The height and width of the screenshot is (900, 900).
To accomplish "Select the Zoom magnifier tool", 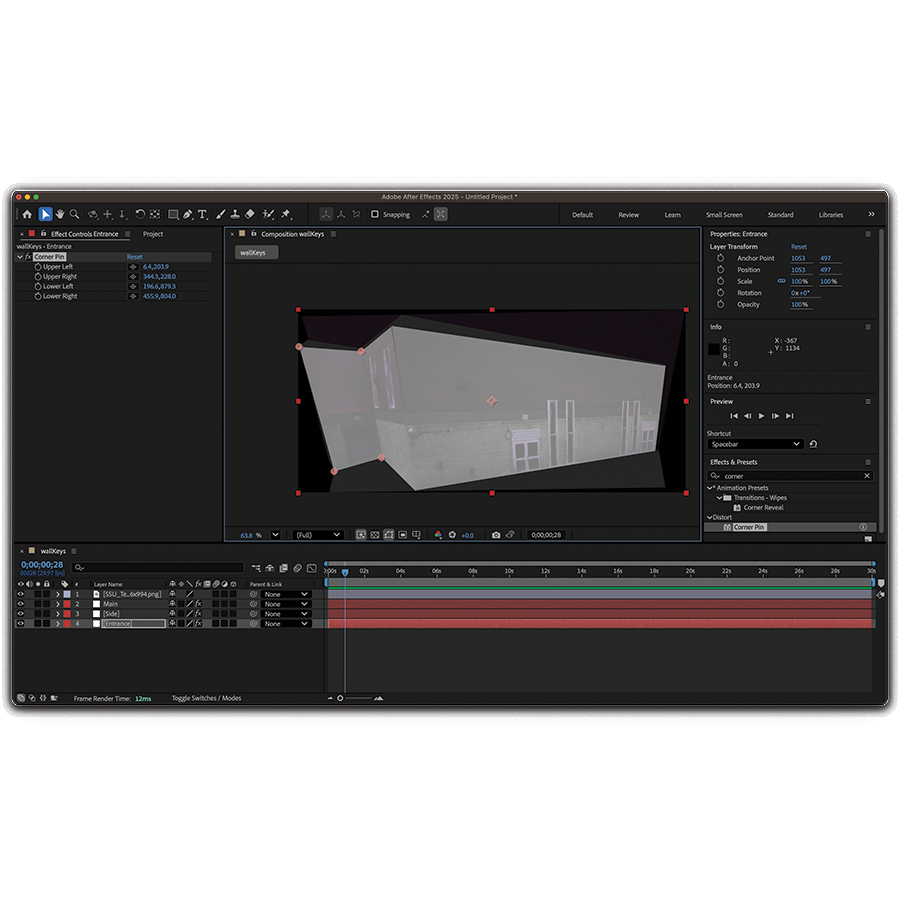I will pos(74,214).
